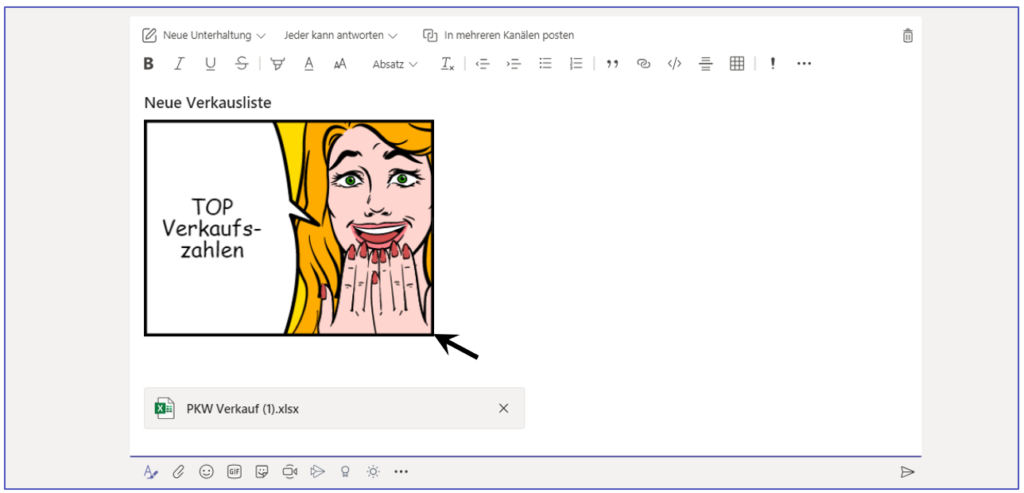Insert a table
The image size is (1024, 493).
(737, 63)
